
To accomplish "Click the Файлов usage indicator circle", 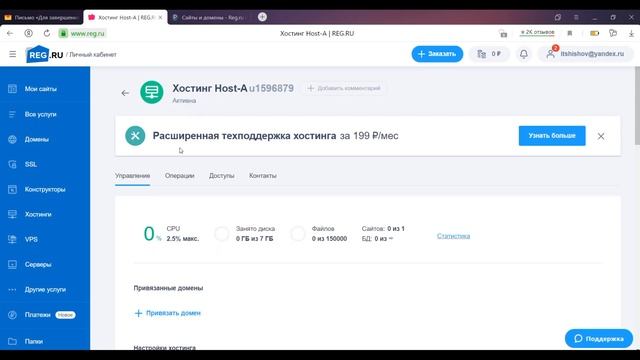I will pos(298,233).
